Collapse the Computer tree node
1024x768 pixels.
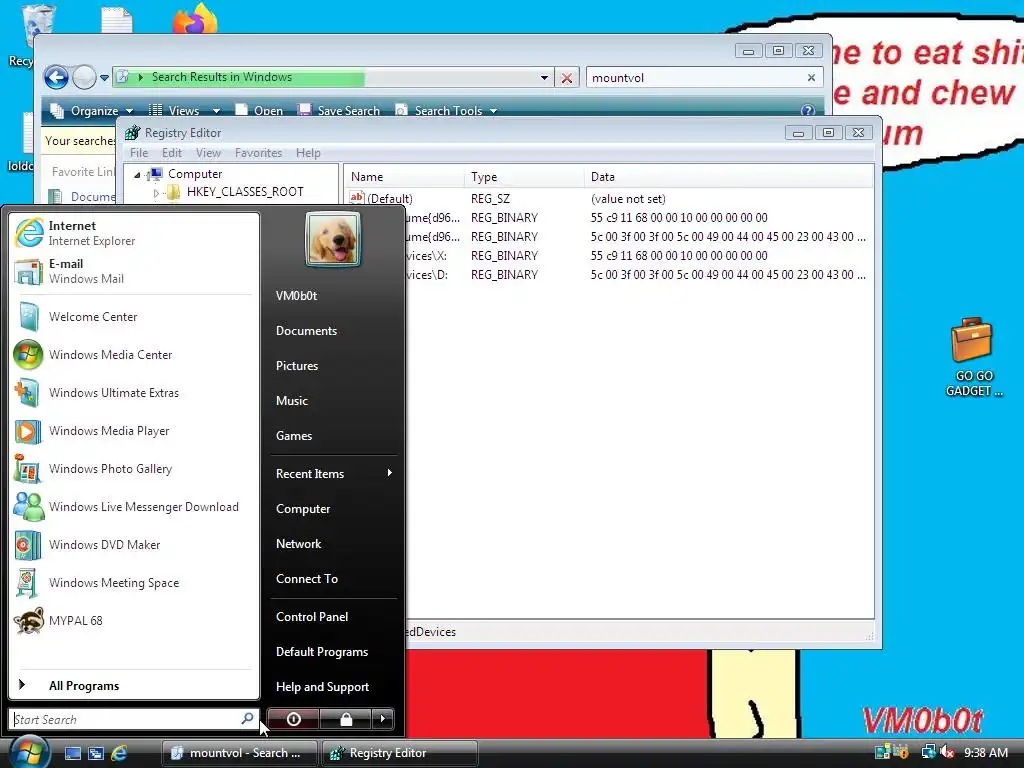click(137, 174)
